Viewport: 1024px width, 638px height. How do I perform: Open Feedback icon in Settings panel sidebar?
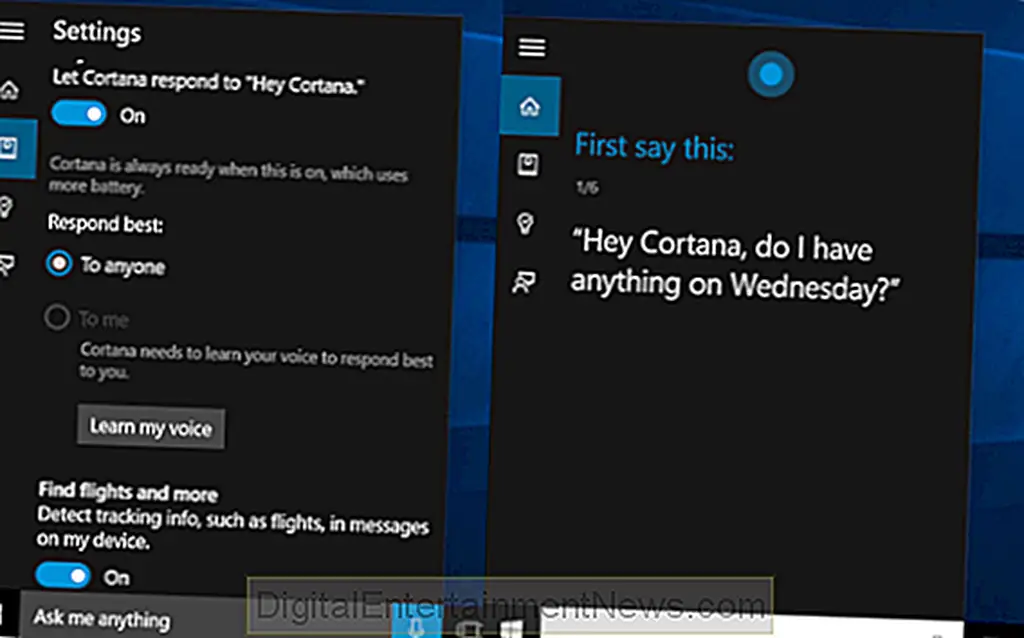click(7, 264)
